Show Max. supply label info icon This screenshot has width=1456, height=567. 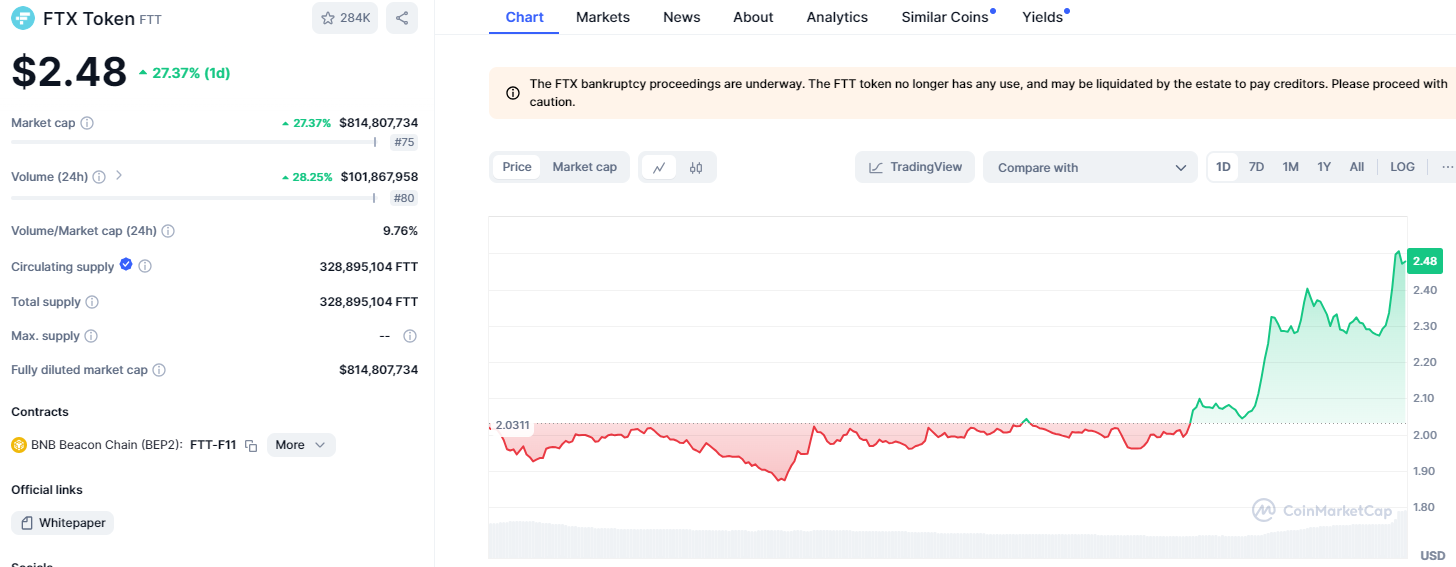pos(91,336)
